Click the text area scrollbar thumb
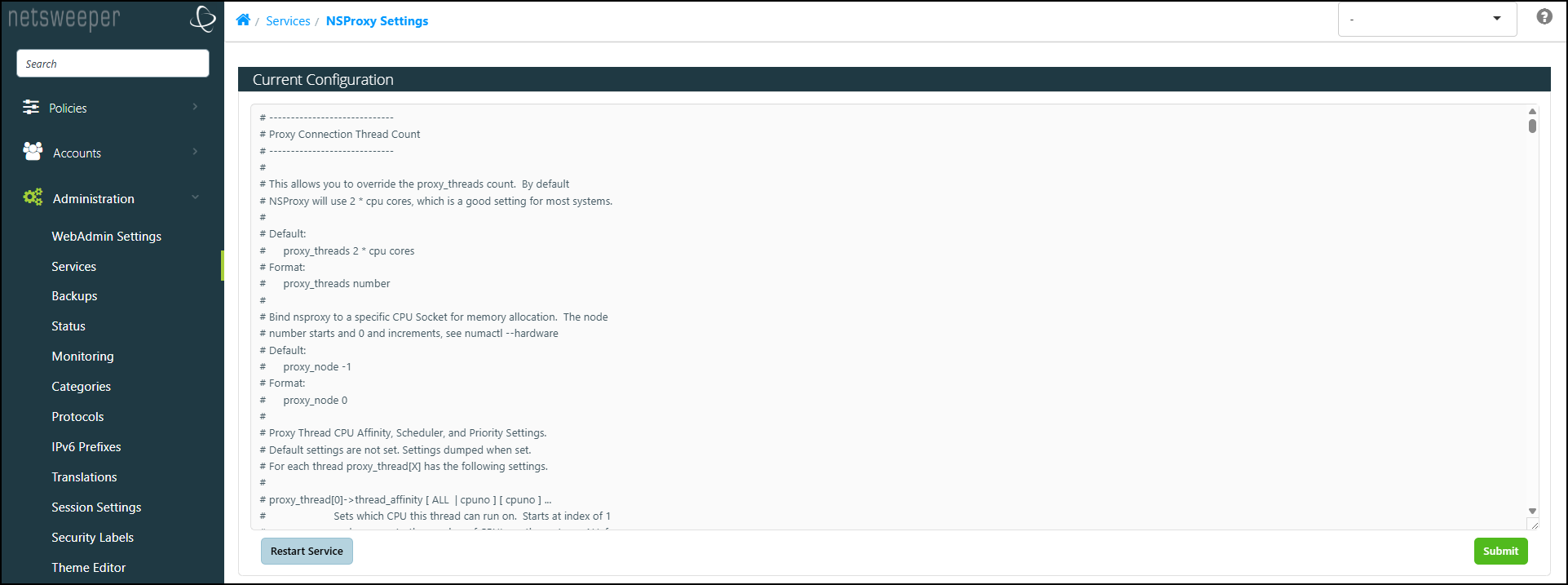 point(1532,126)
